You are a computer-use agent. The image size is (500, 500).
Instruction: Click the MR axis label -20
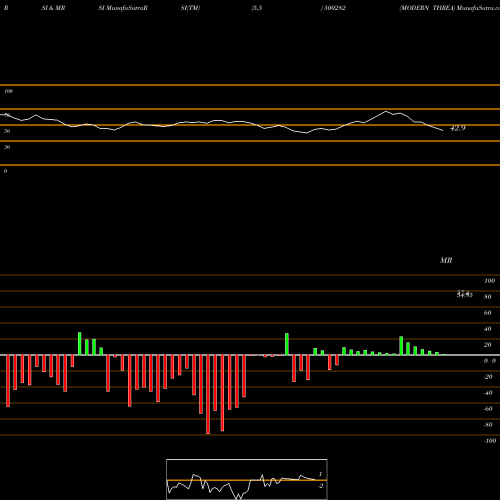pyautogui.click(x=488, y=377)
